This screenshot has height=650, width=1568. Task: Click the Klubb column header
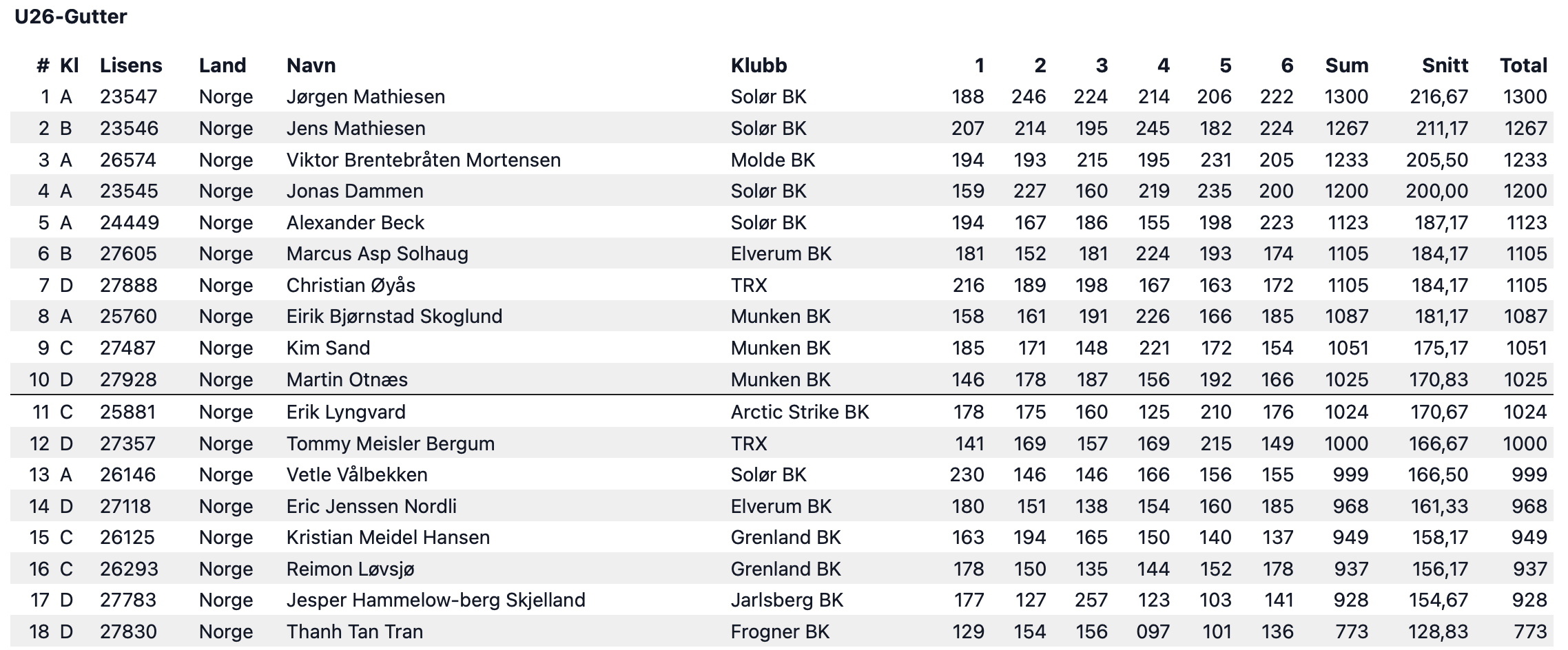[759, 65]
